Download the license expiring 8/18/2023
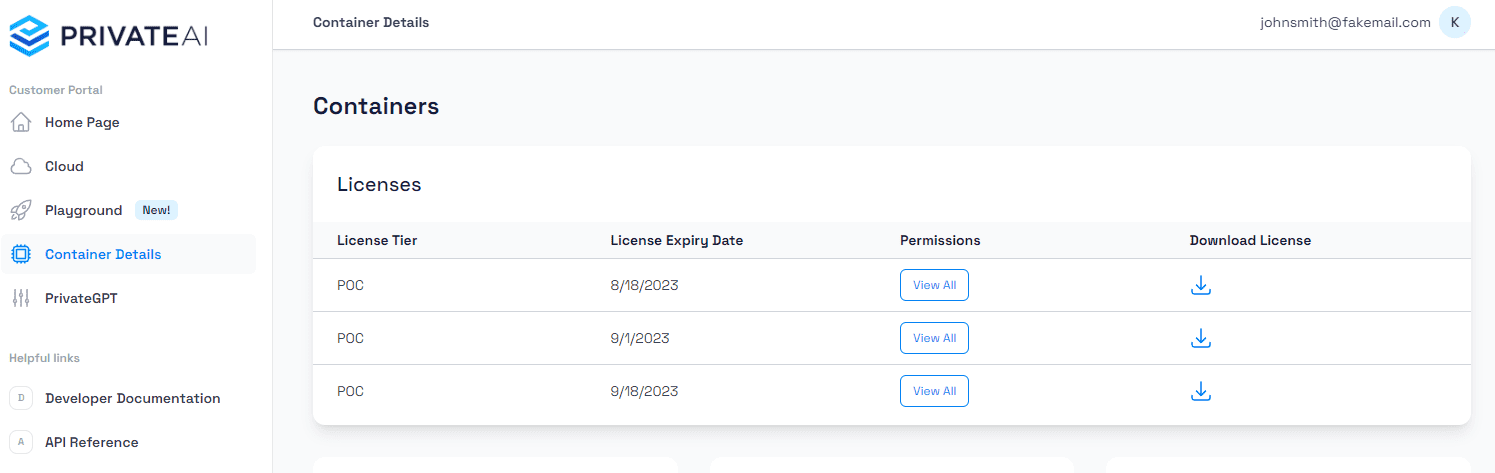Screen dimensions: 1495x473 coord(1201,285)
